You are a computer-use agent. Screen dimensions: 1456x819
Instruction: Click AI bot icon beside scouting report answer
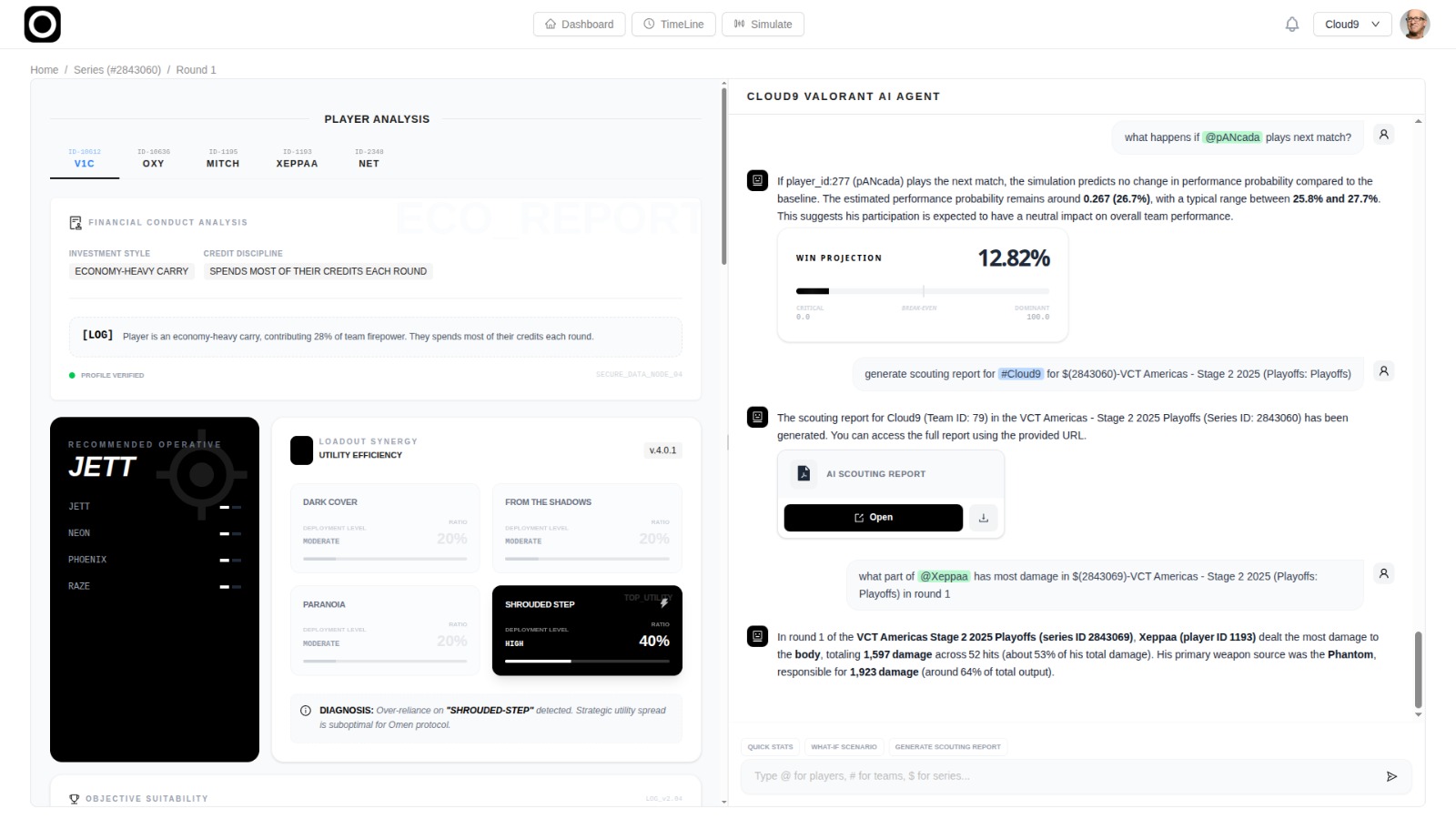point(758,417)
